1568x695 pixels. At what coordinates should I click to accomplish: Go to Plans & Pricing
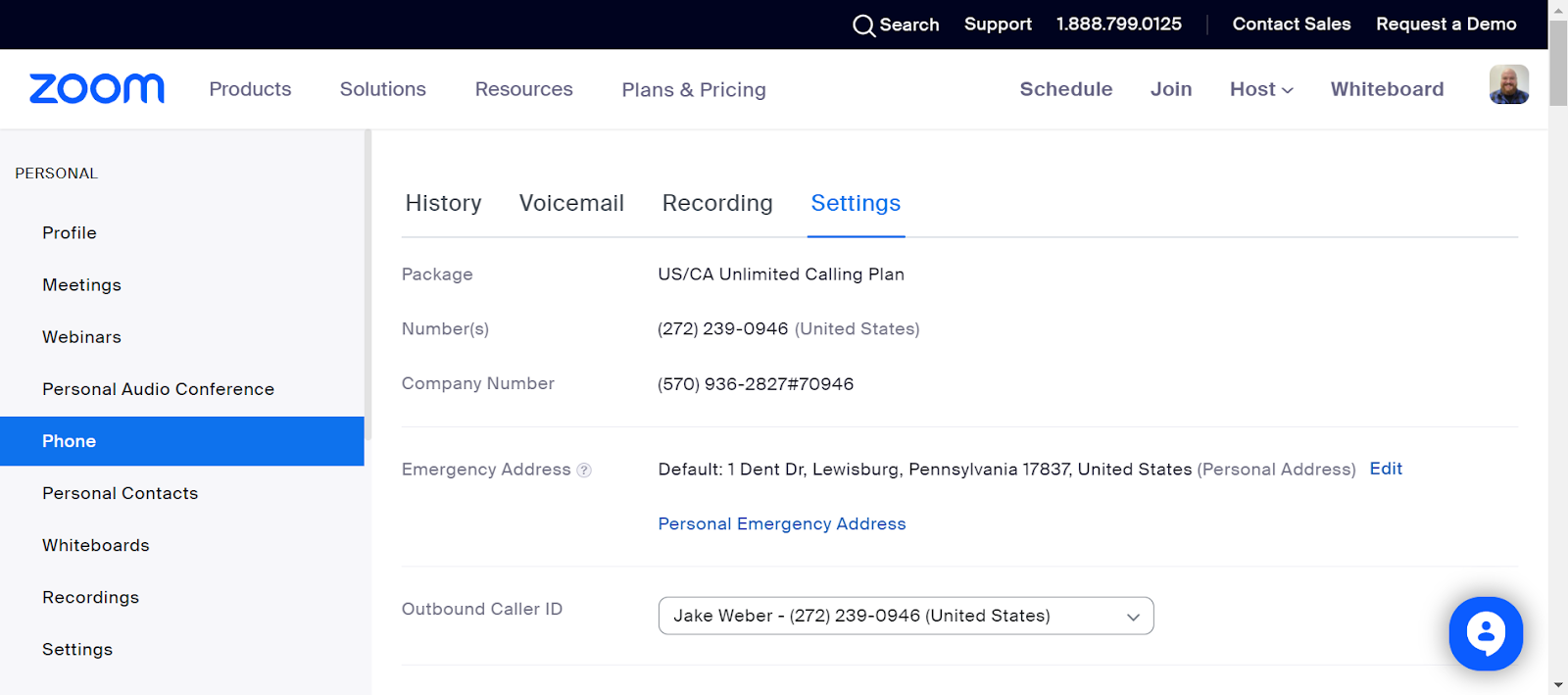click(x=694, y=90)
